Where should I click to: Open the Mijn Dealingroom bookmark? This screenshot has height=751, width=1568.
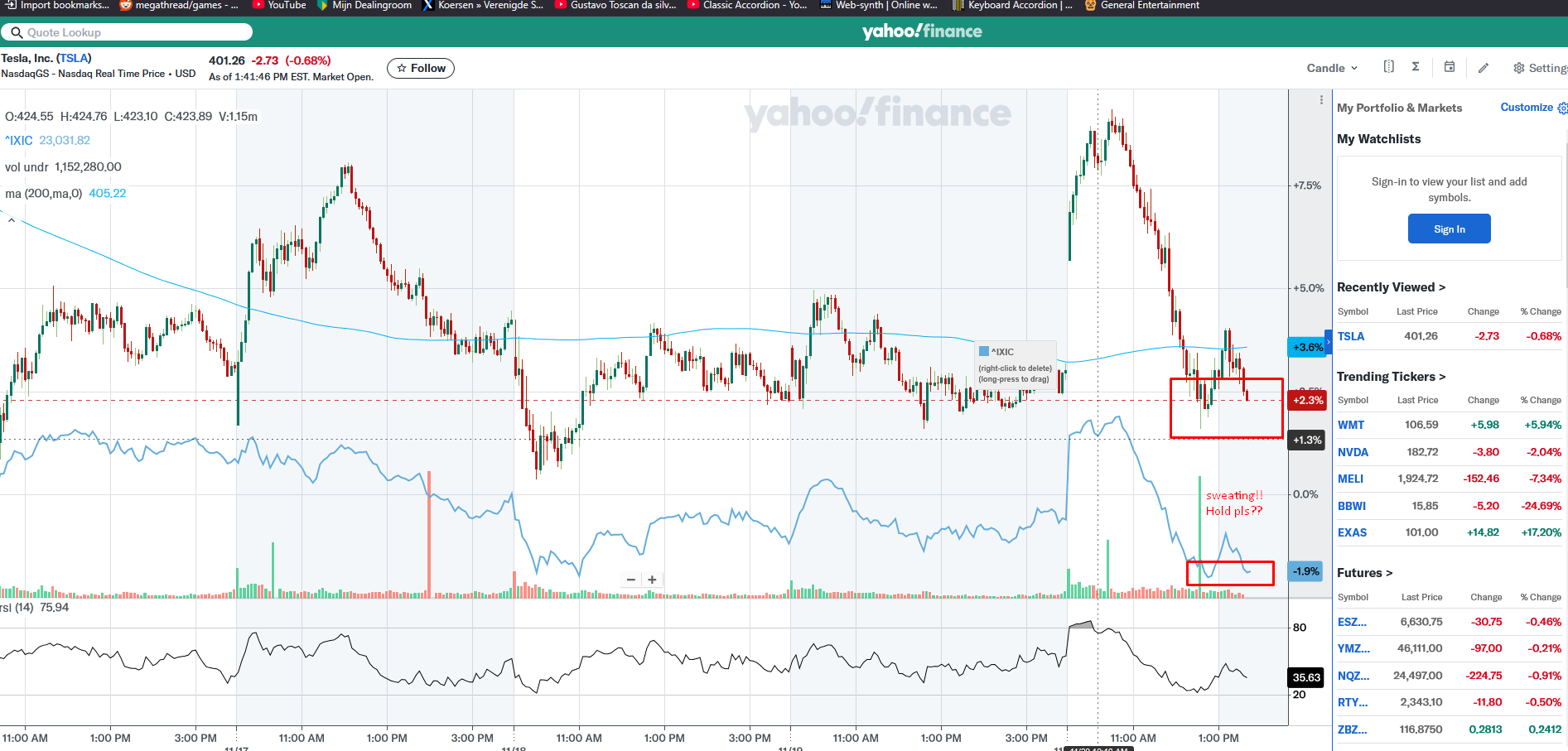[364, 5]
